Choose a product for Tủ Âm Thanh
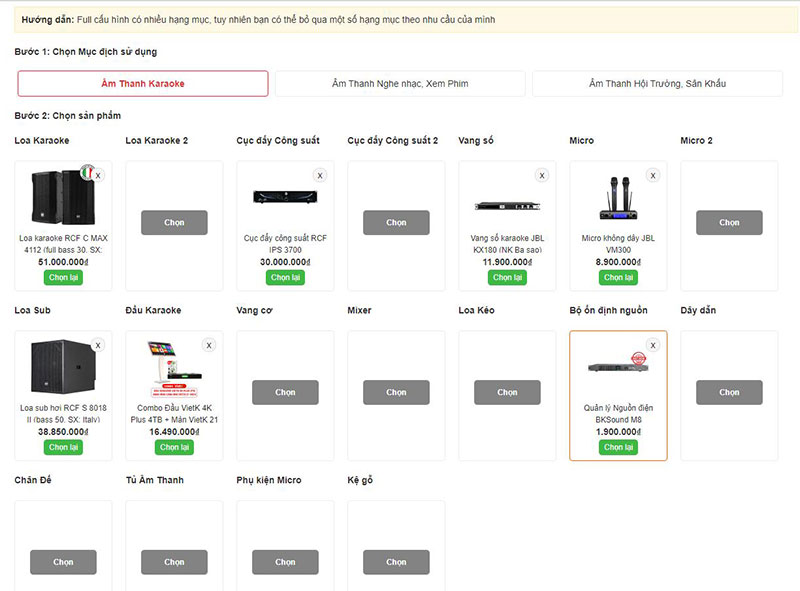 click(174, 562)
